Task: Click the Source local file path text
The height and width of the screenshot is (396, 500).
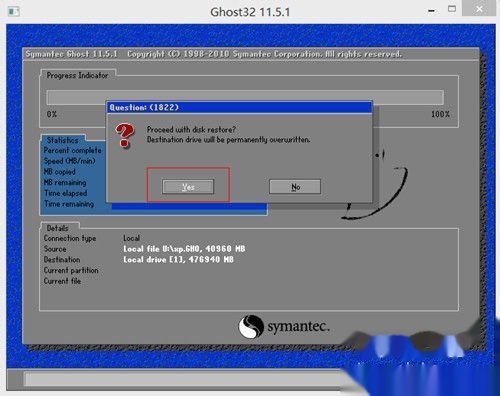Action: tap(184, 249)
